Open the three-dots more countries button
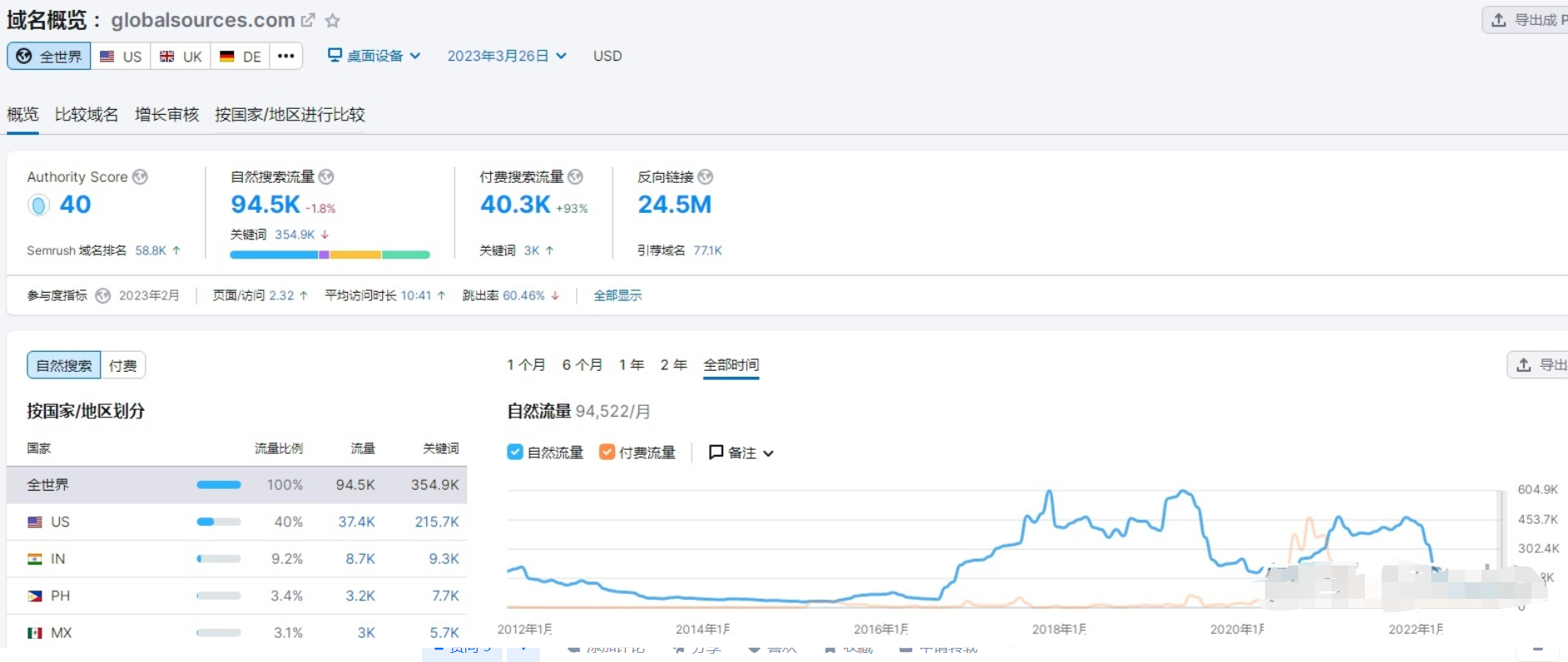The height and width of the screenshot is (662, 1568). tap(285, 56)
